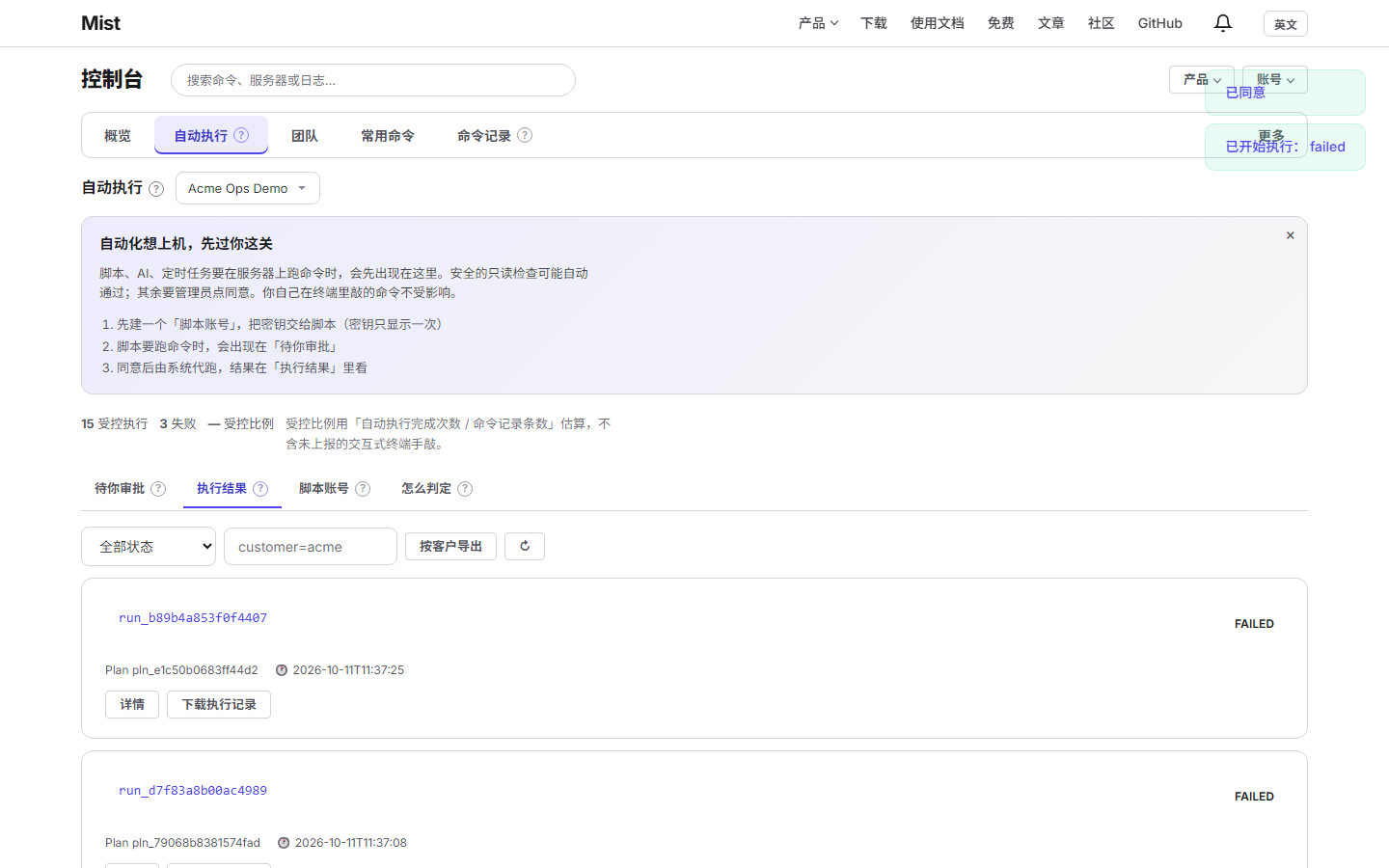Viewport: 1389px width, 868px height.
Task: Open 文章 in top navigation
Action: pos(1051,23)
